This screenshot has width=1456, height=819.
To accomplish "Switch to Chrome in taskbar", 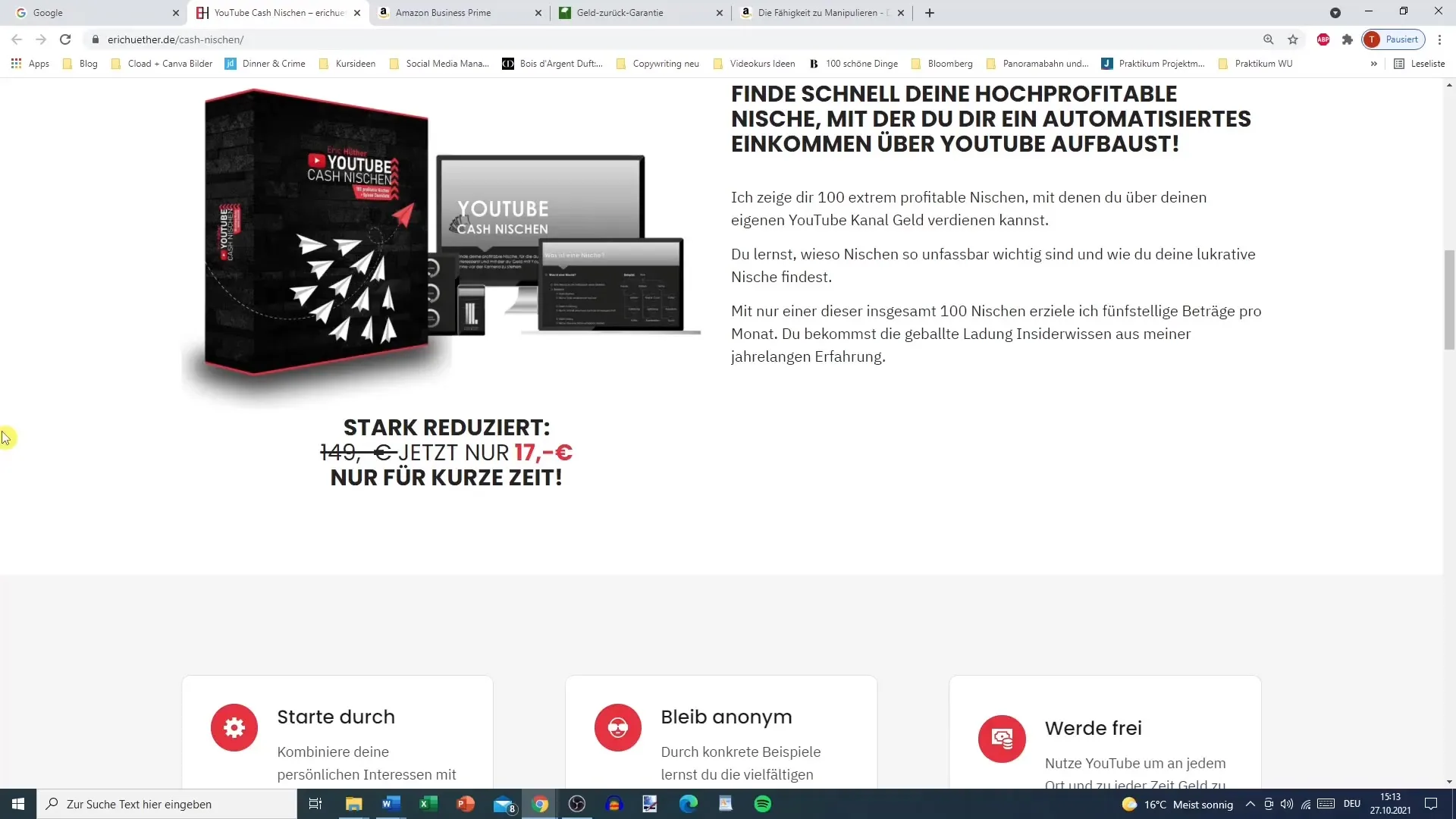I will tap(540, 804).
